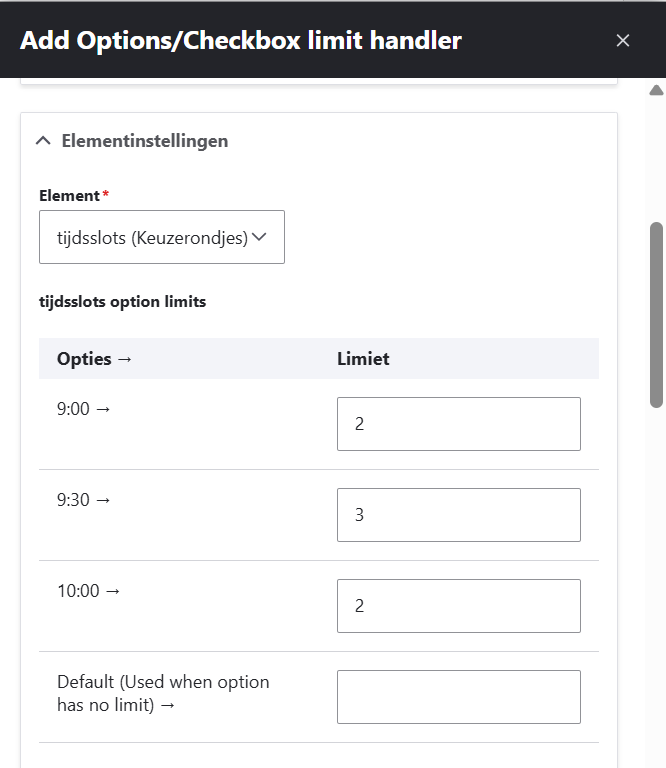Collapse the Elementinstellingen section chevron

(42, 141)
